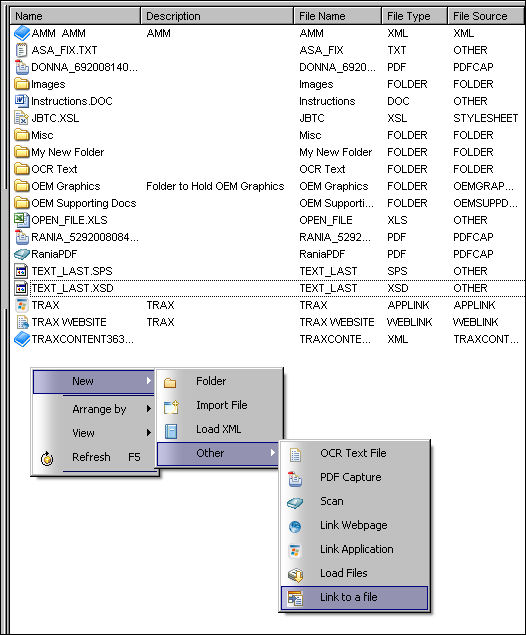Click the My New Folder icon

pyautogui.click(x=22, y=152)
